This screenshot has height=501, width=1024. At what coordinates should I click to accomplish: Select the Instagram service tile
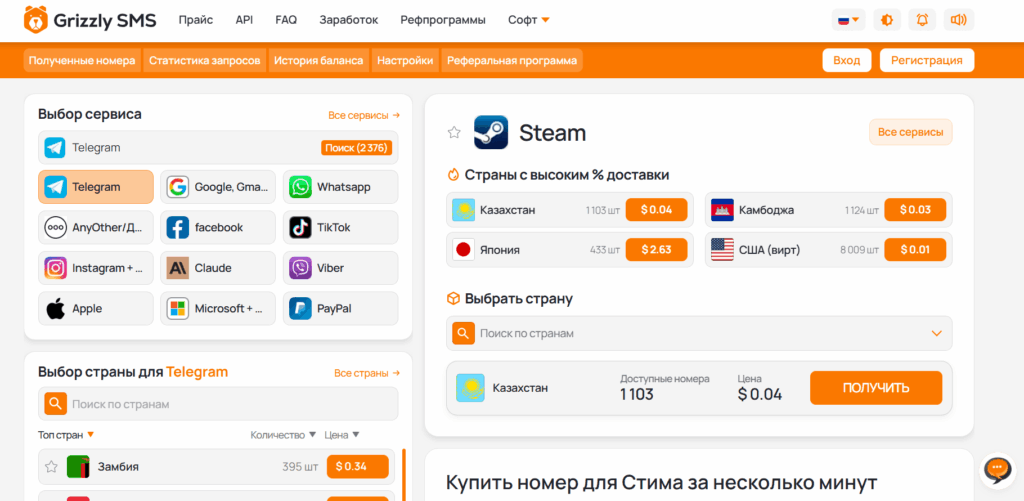[96, 268]
